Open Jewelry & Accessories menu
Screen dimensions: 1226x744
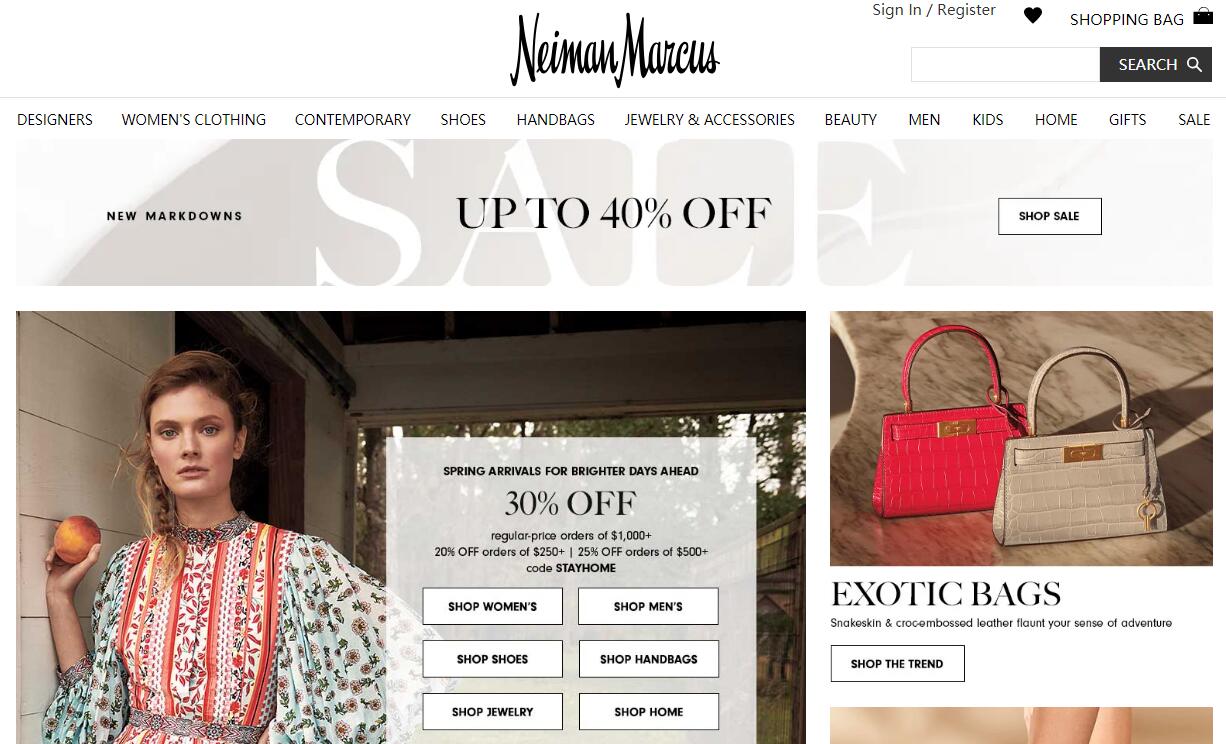click(x=710, y=119)
